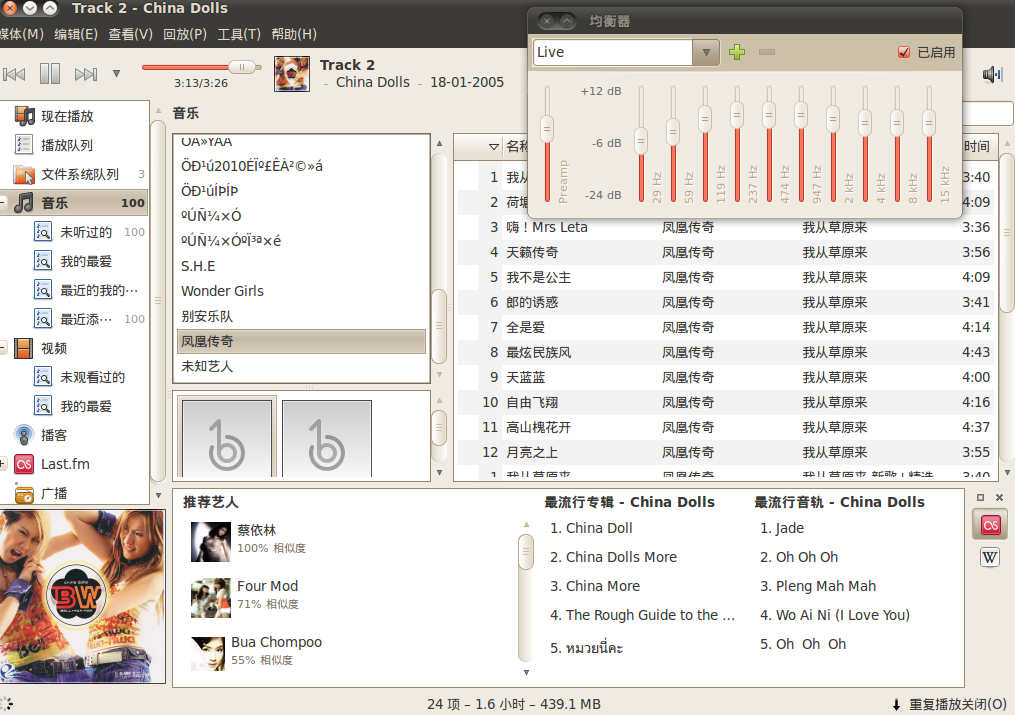
Task: Select artist Wonder Girls in list
Action: pos(301,291)
